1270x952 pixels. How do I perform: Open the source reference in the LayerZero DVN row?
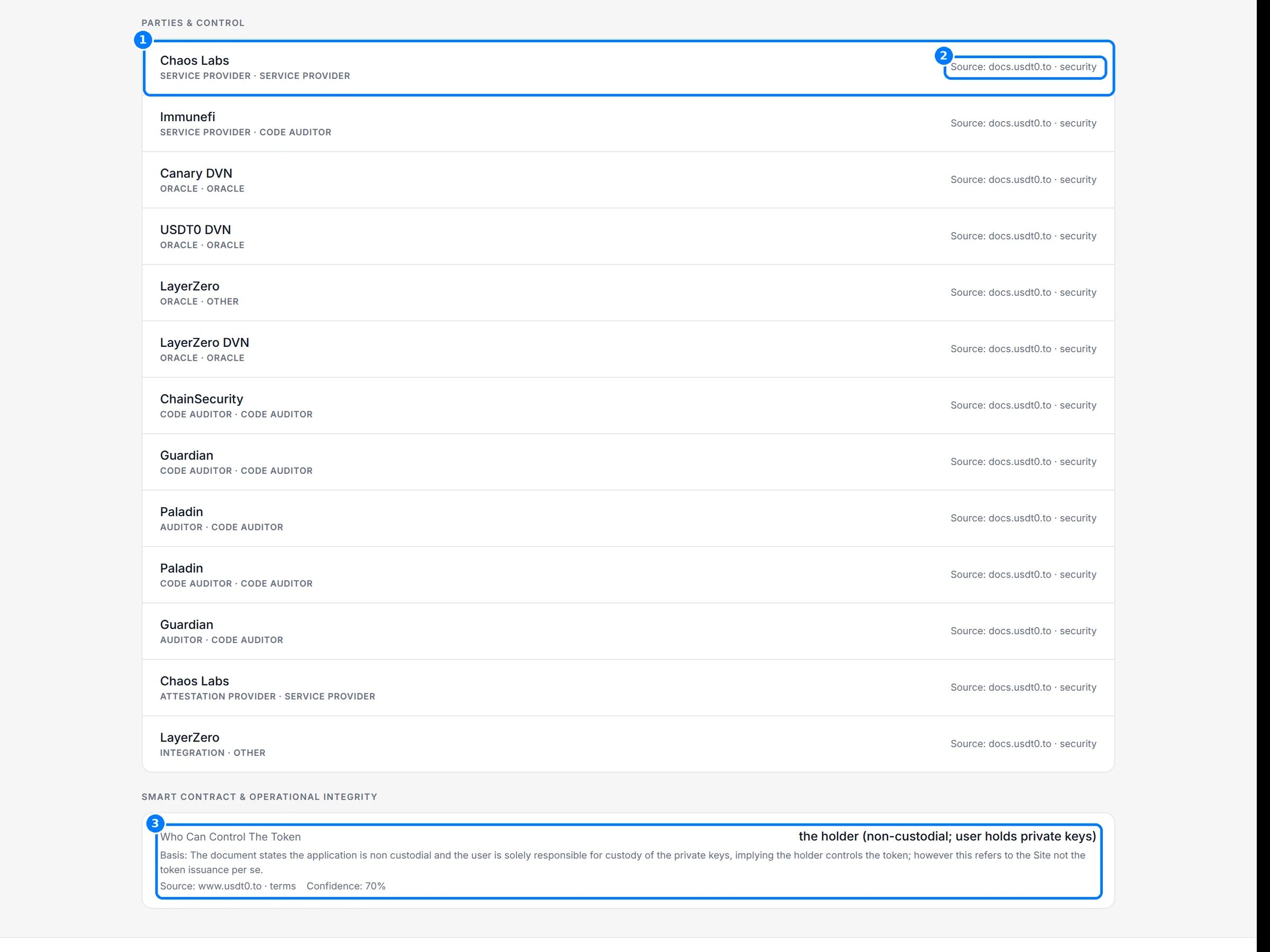tap(1023, 349)
